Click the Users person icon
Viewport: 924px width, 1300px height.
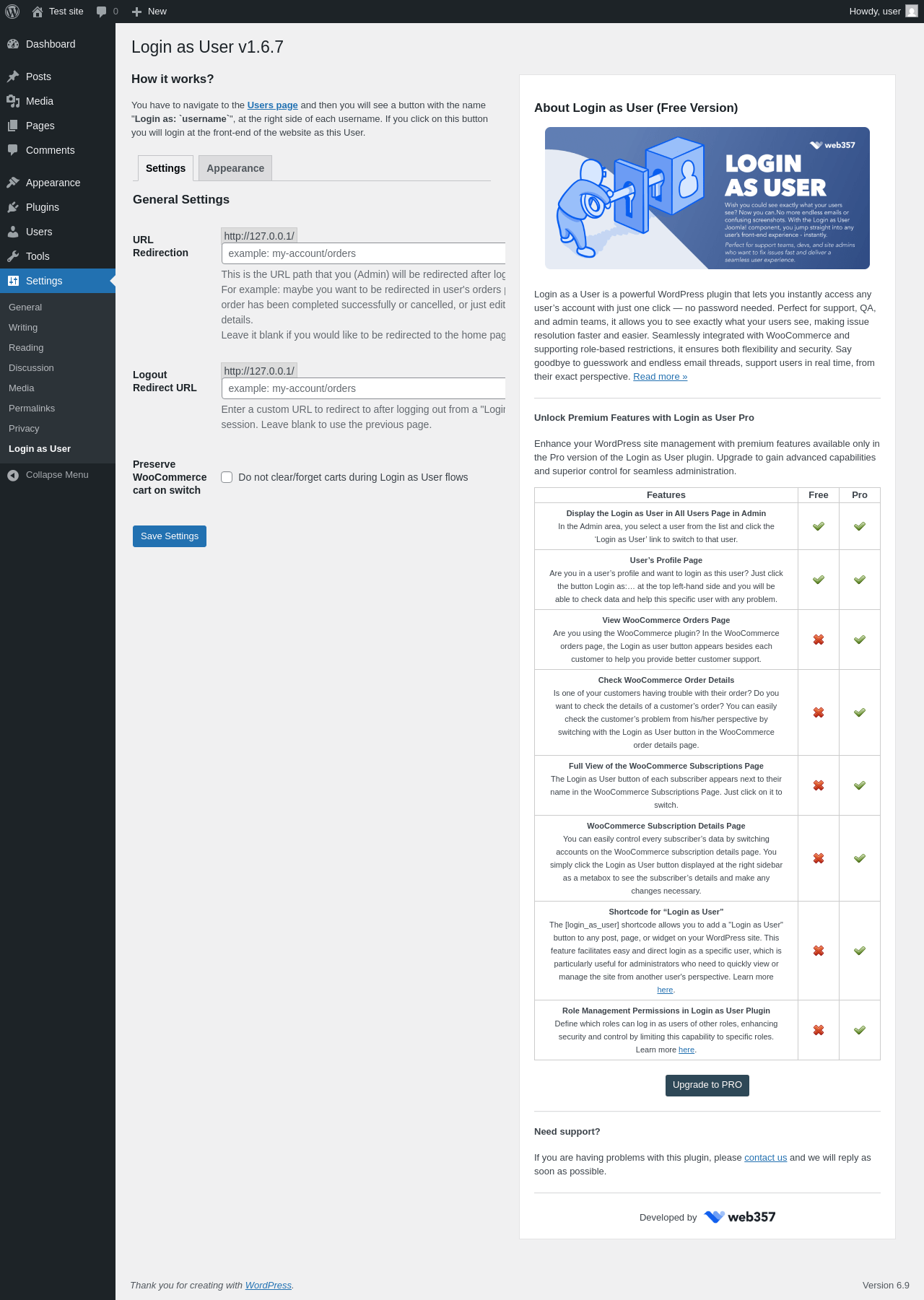pyautogui.click(x=13, y=232)
